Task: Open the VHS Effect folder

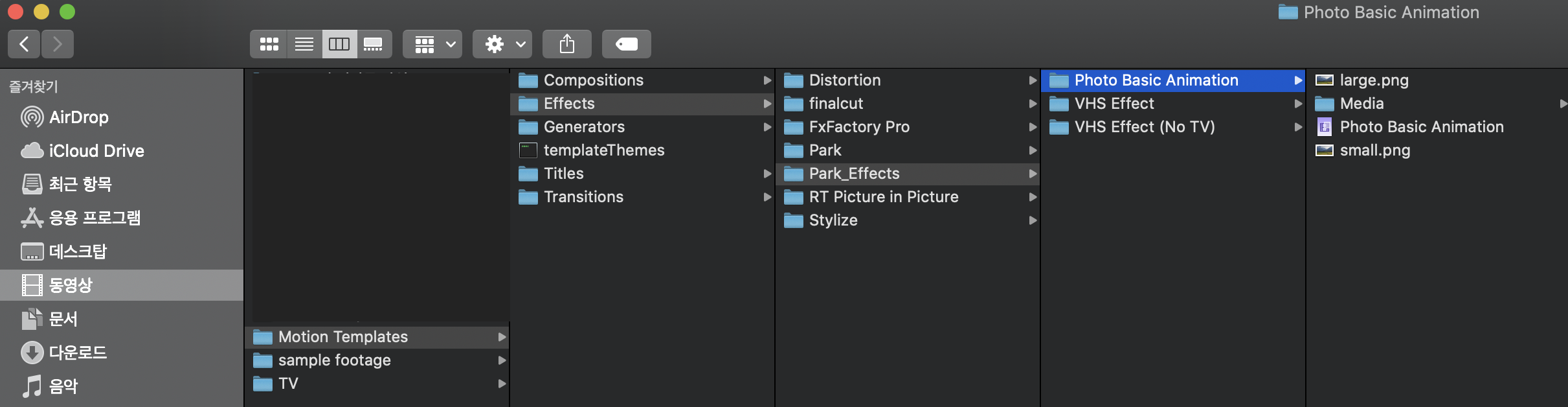Action: coord(1114,104)
